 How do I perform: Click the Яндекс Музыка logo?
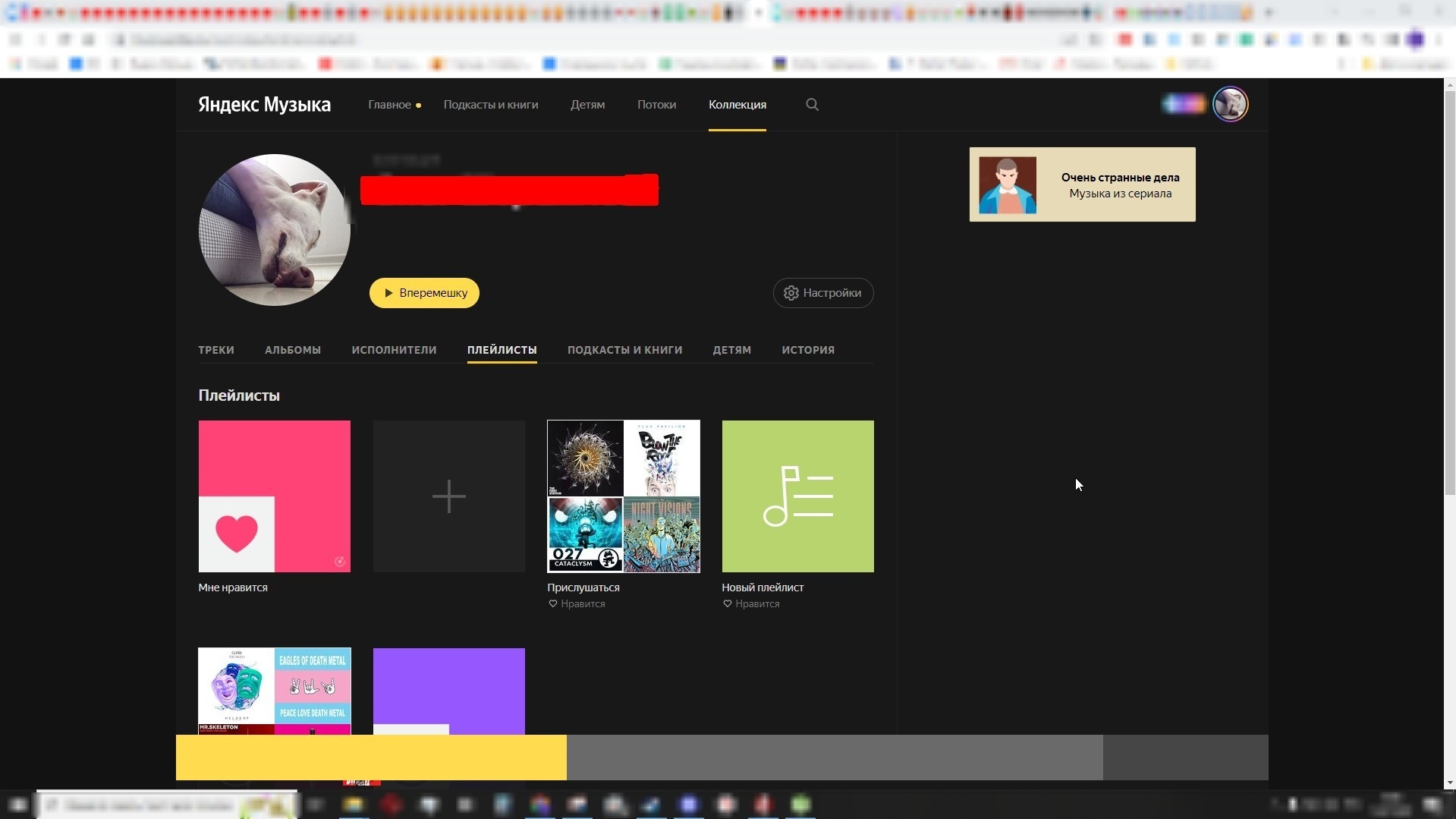[x=264, y=105]
